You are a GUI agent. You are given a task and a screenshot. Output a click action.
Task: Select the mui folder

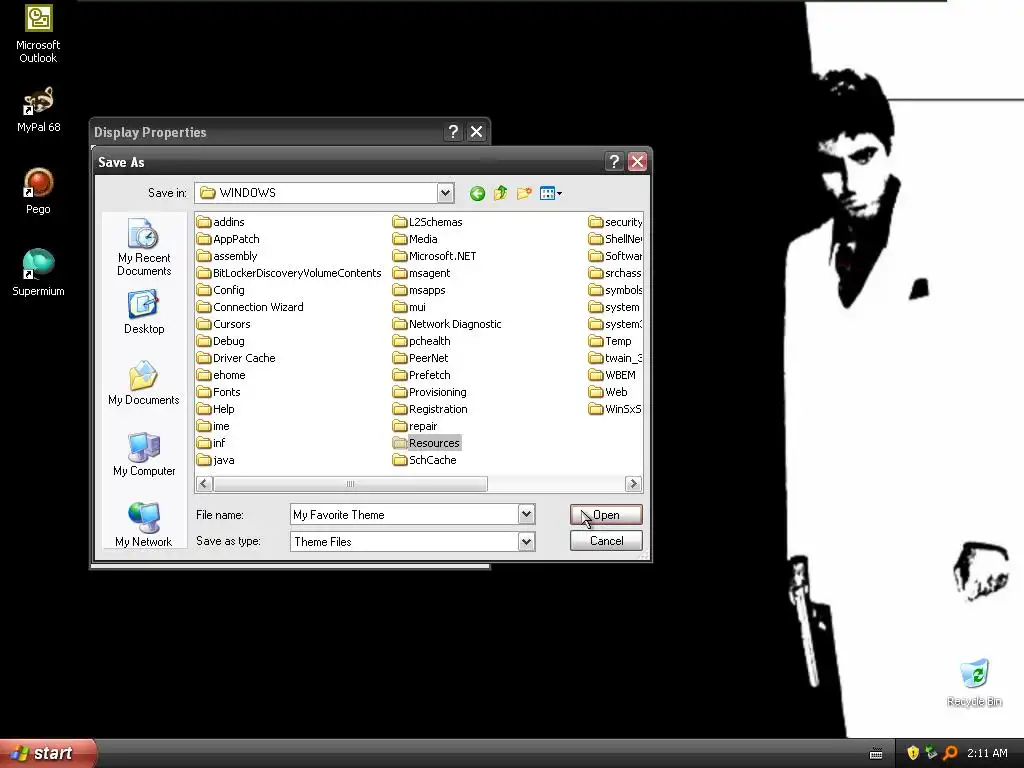[x=409, y=307]
